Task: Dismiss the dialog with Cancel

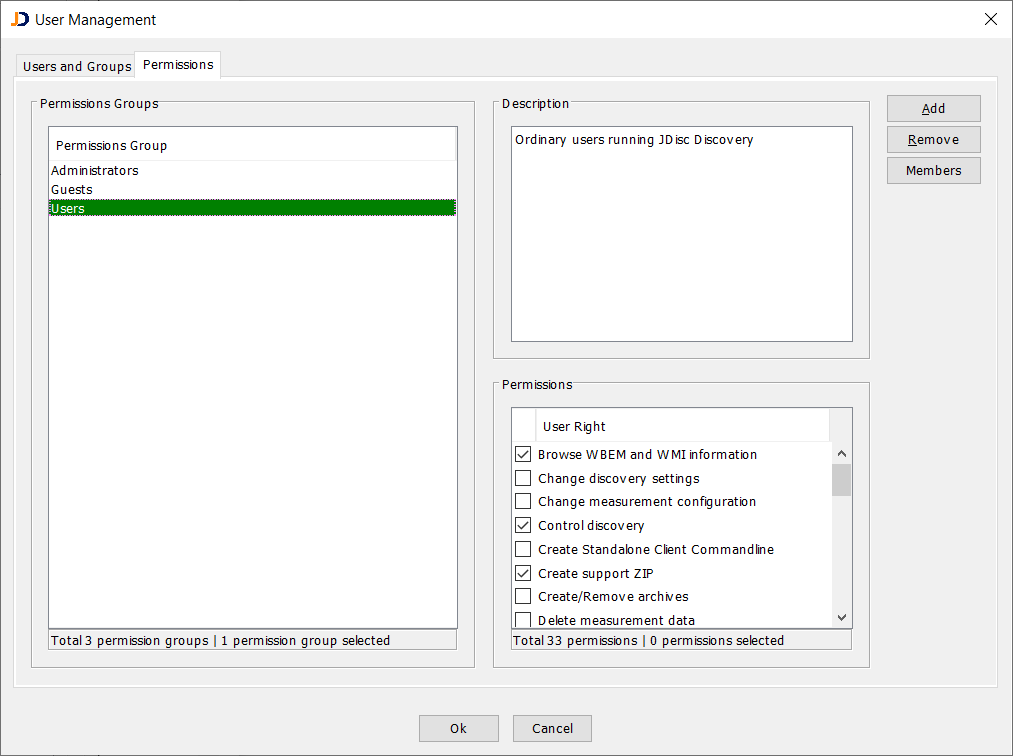Action: (552, 728)
